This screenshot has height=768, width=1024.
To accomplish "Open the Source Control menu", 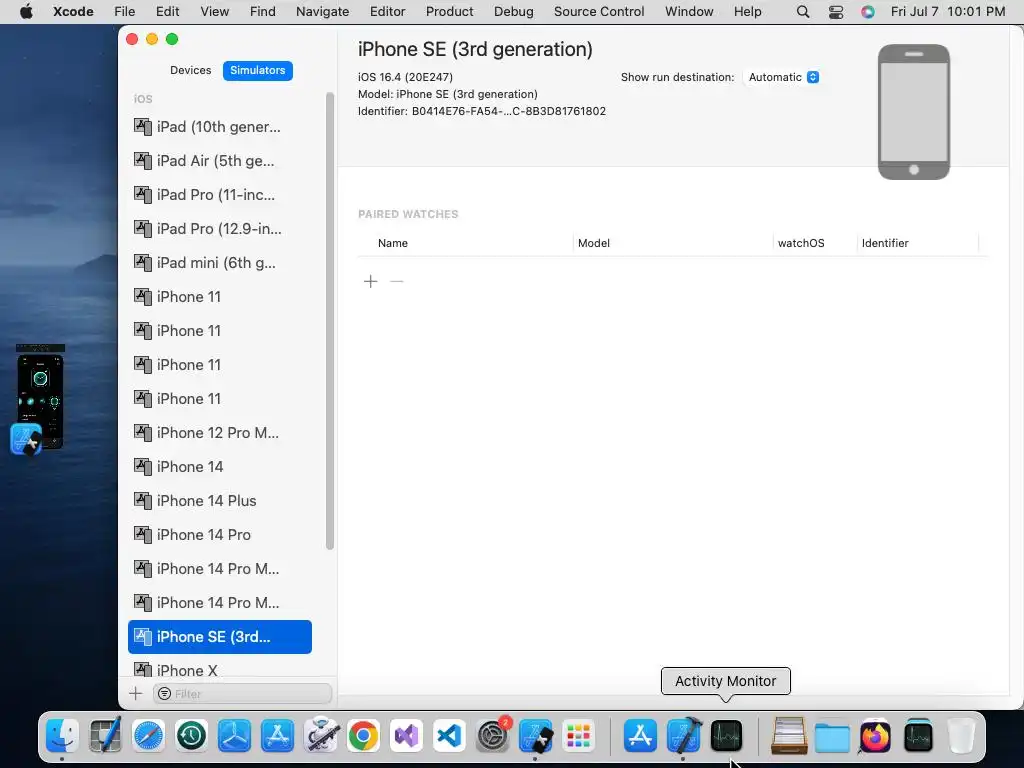I will [599, 12].
